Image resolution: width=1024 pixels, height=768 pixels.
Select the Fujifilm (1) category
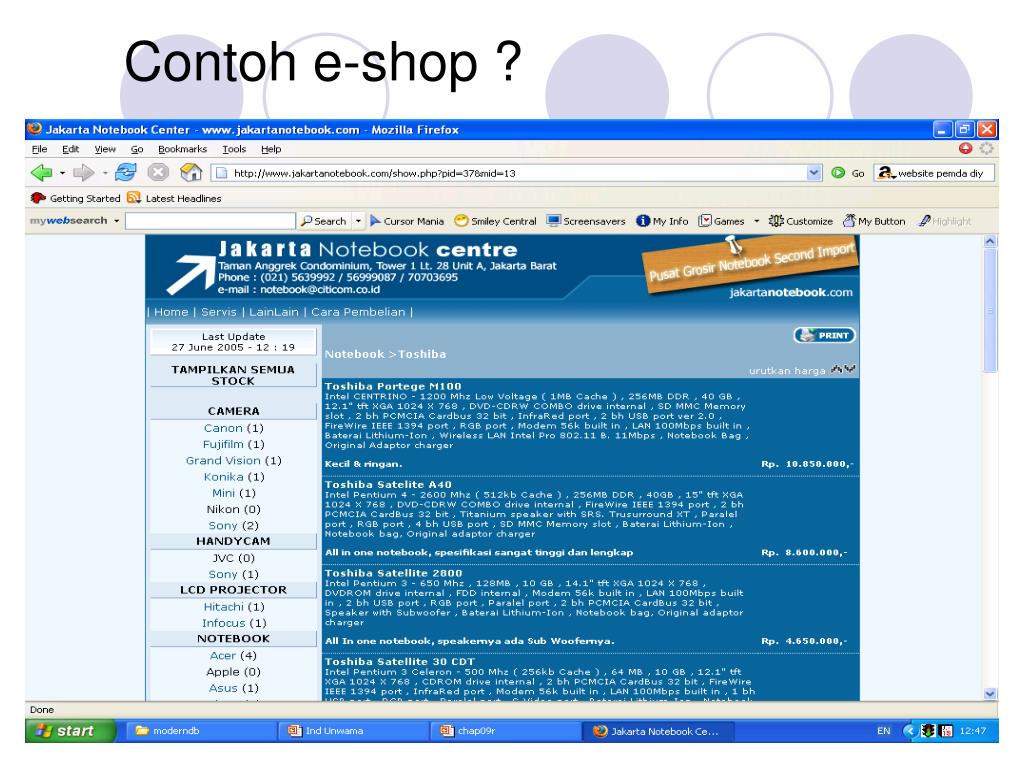[x=234, y=444]
